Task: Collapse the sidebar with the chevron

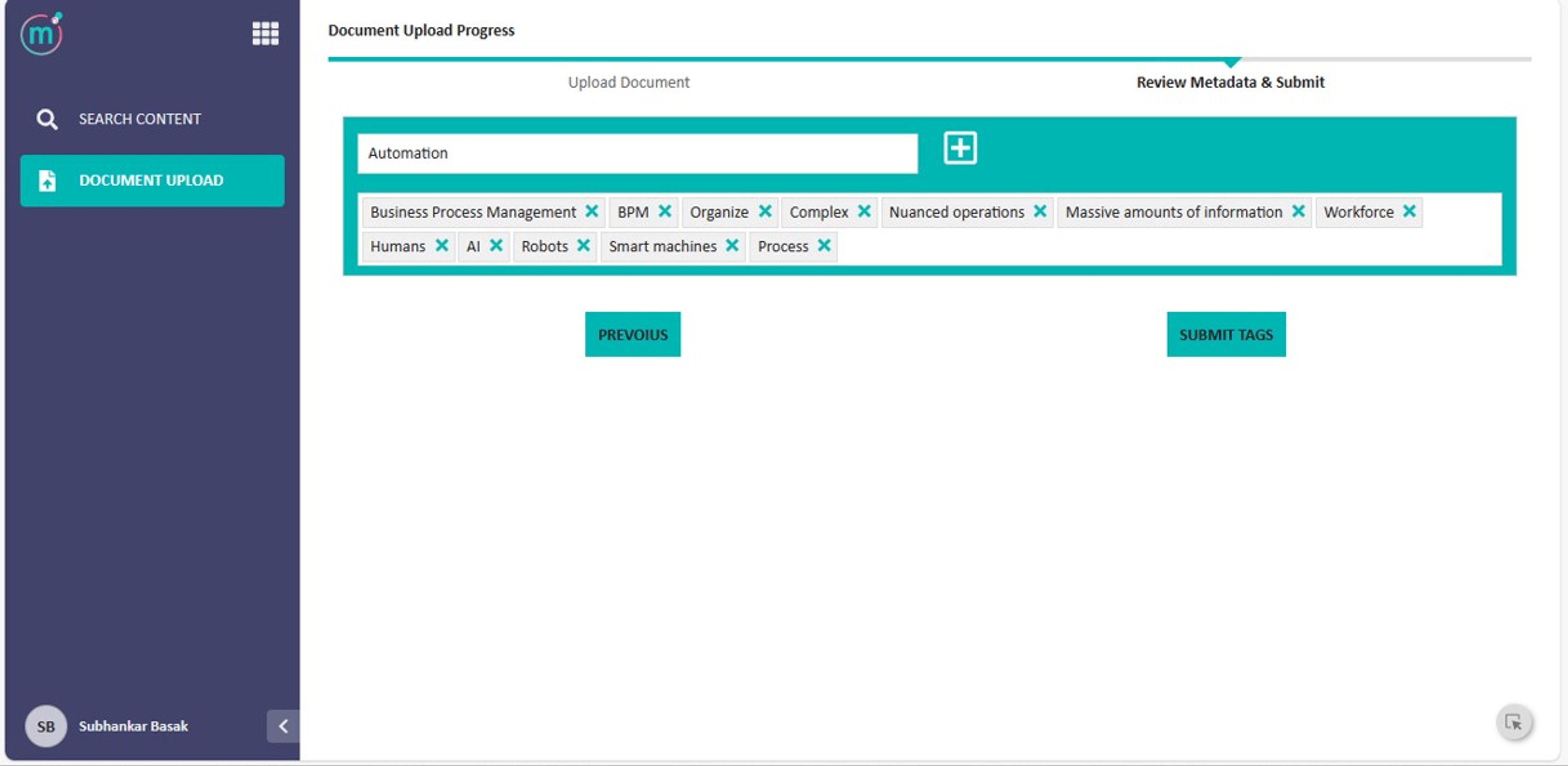Action: (x=283, y=726)
